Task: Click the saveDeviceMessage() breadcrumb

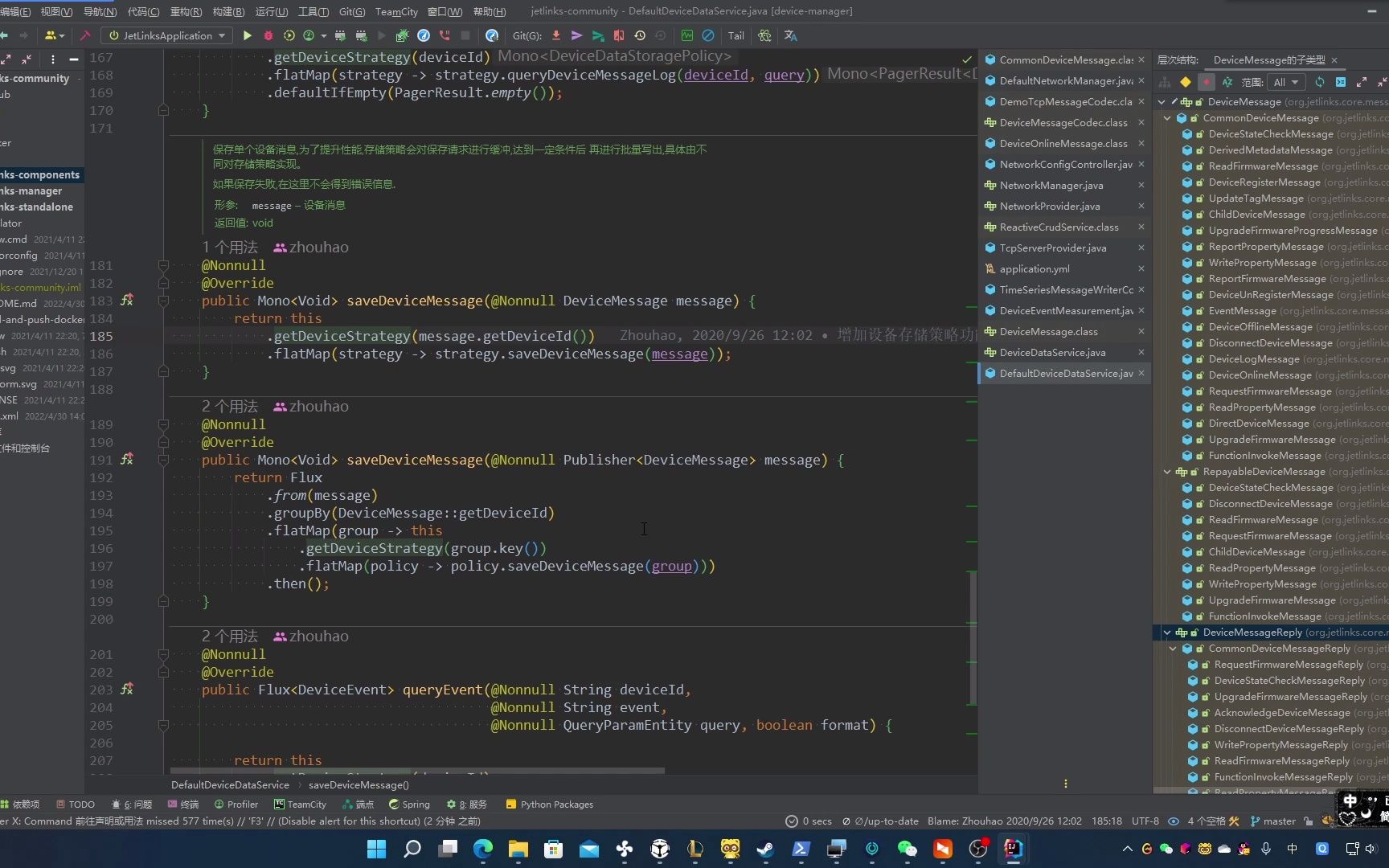Action: 359,785
